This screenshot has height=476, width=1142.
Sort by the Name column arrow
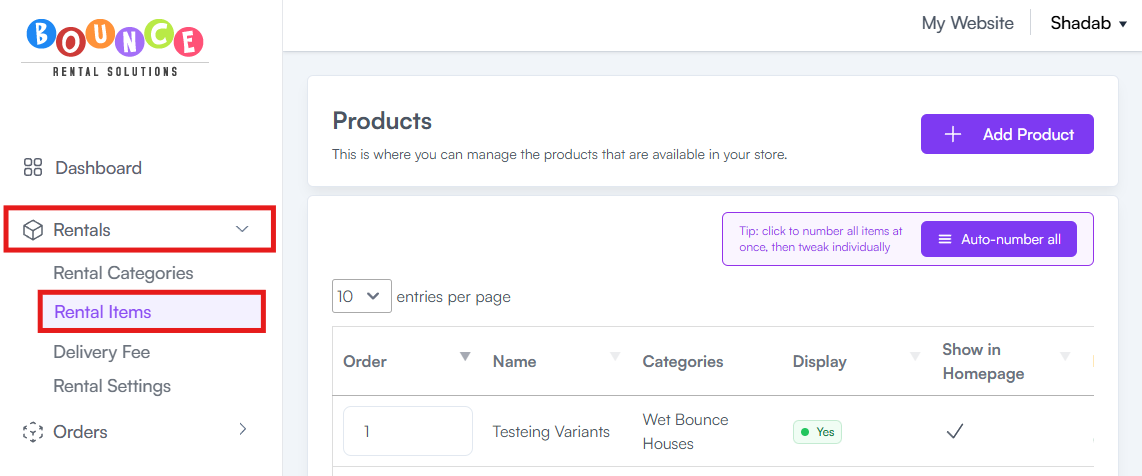click(615, 356)
